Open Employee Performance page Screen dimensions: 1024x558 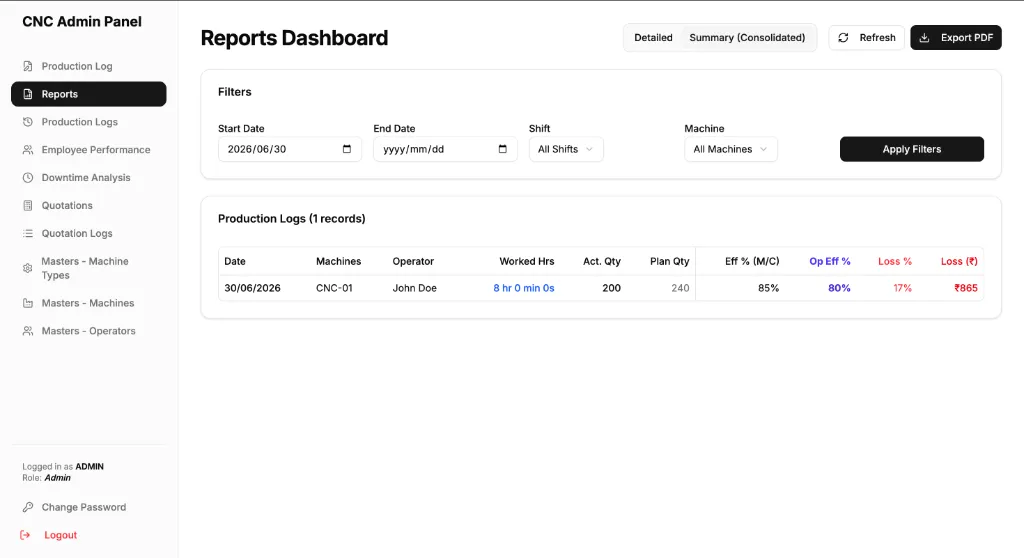89,150
